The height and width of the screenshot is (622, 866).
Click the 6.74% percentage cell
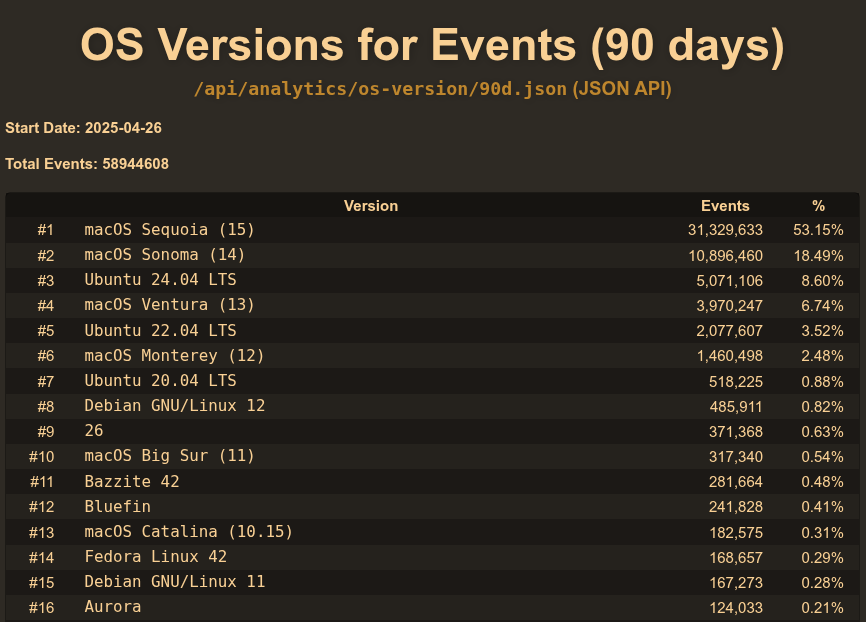[x=822, y=305]
